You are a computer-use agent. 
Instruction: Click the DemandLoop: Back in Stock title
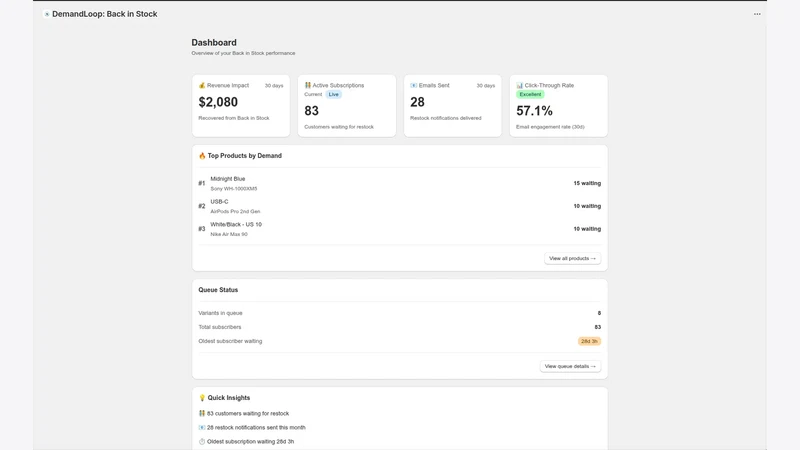pos(105,14)
